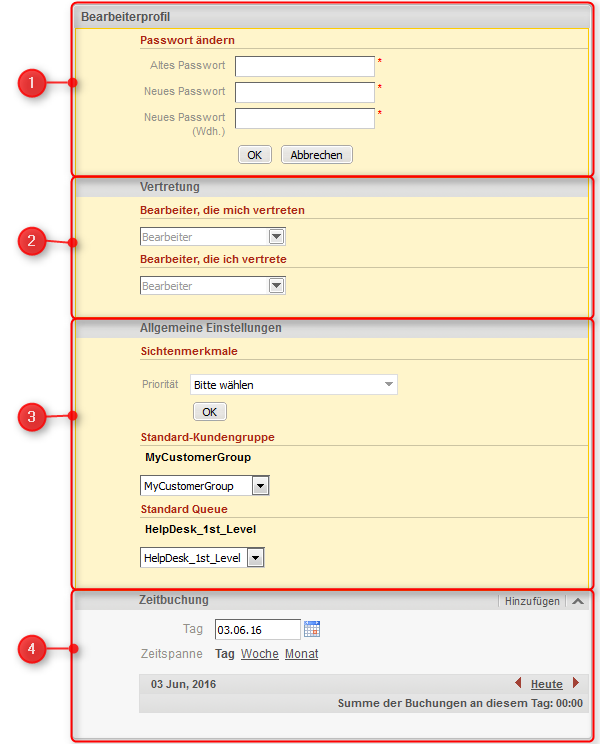The width and height of the screenshot is (600, 744).
Task: Switch time span to Monat
Action: 301,654
